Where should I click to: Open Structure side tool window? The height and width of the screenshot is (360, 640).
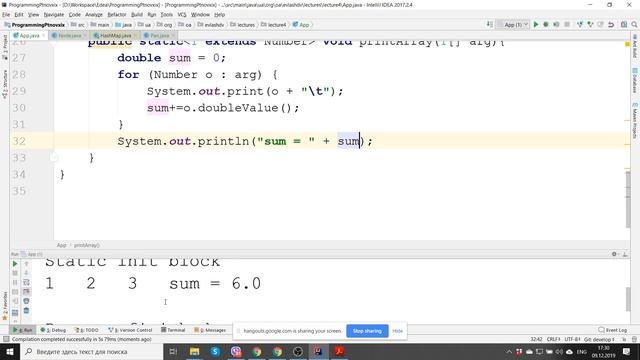click(5, 84)
